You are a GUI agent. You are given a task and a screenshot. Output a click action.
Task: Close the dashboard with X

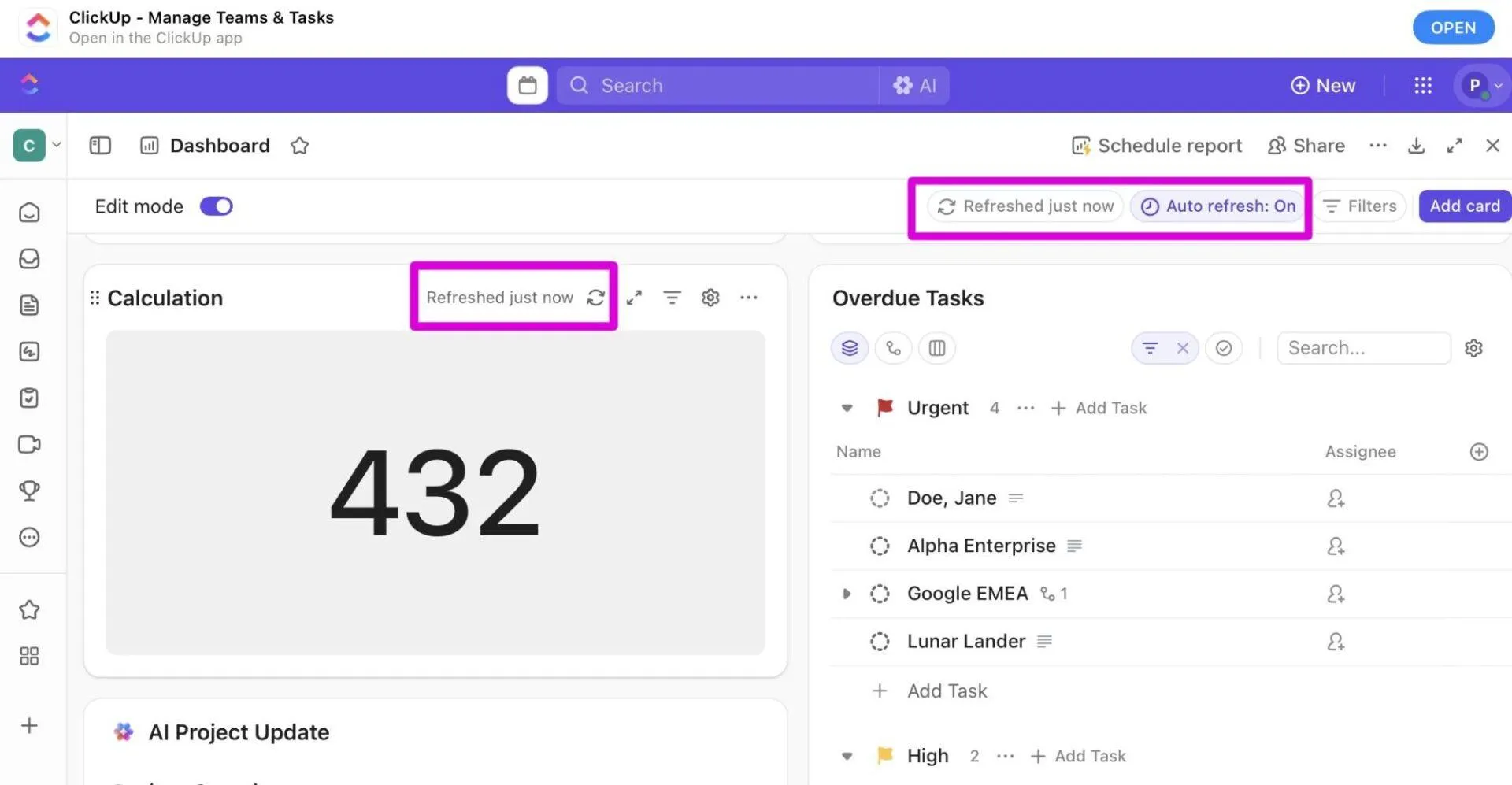coord(1492,146)
